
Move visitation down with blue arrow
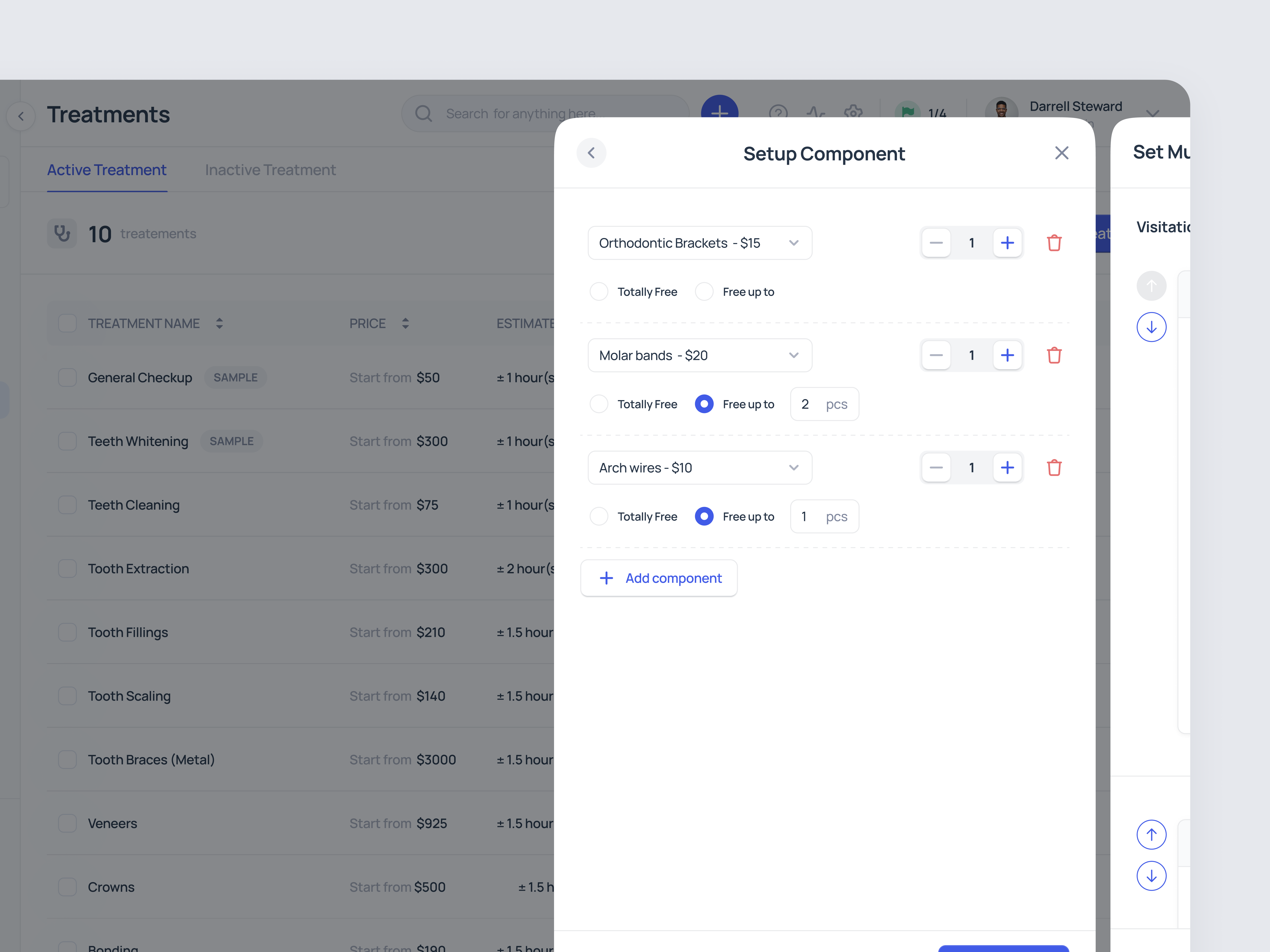point(1151,327)
